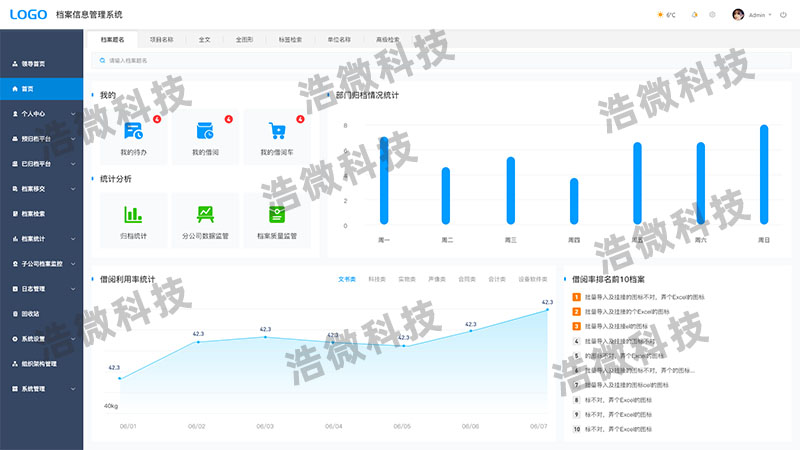This screenshot has width=800, height=450.
Task: Switch to the 高级检索 tab
Action: pyautogui.click(x=388, y=39)
